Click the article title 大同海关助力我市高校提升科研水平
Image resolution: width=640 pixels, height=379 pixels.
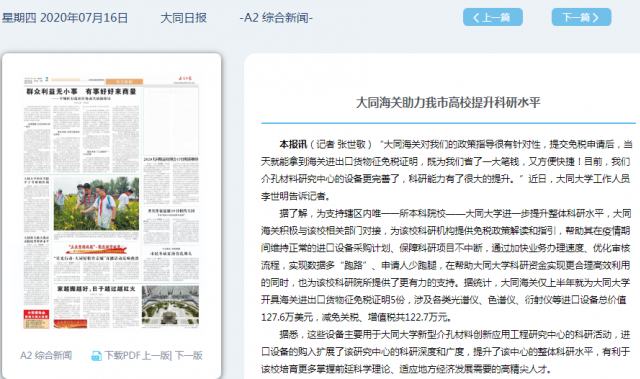448,102
